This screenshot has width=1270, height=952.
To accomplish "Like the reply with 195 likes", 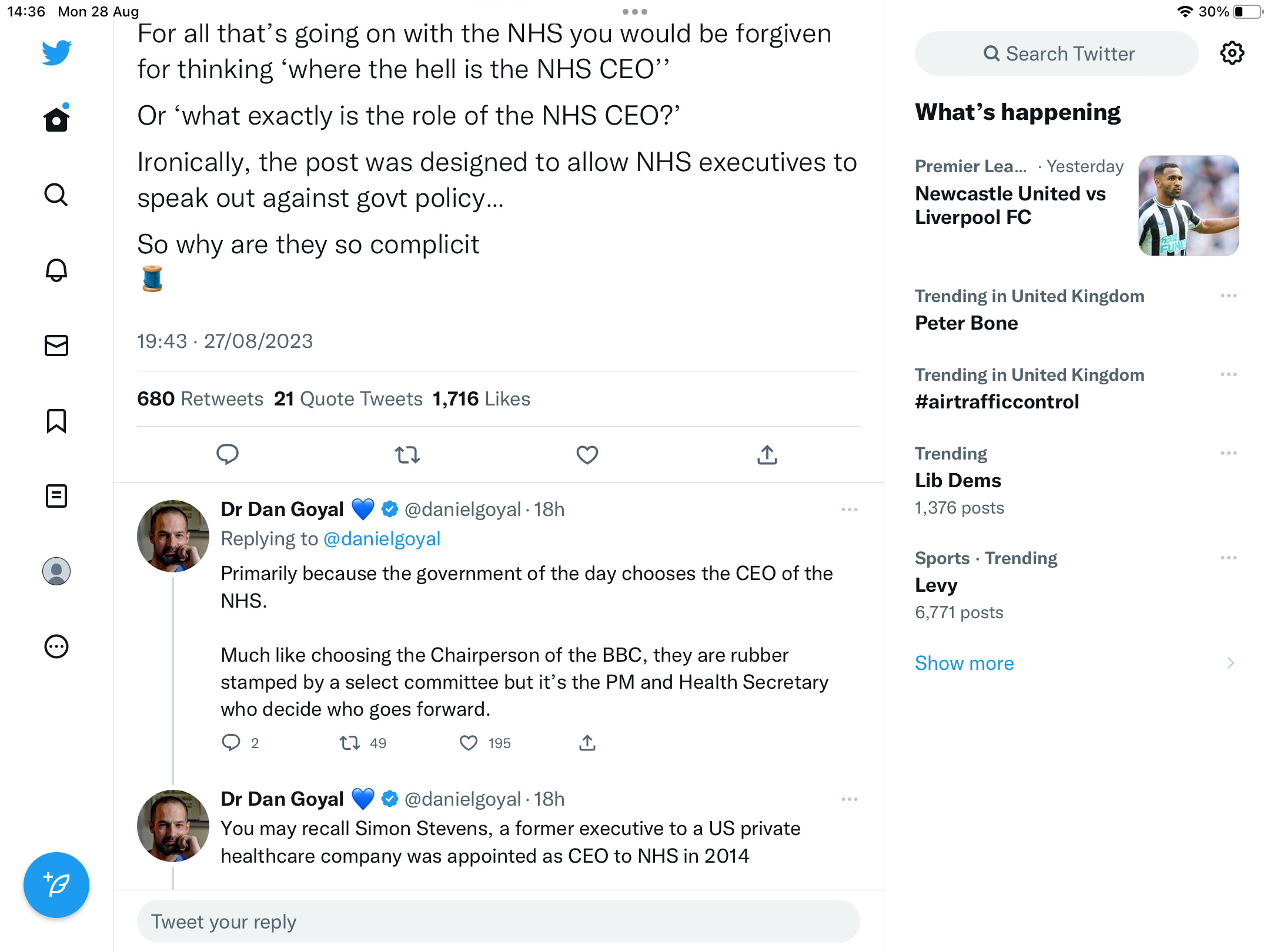I will pos(469,743).
